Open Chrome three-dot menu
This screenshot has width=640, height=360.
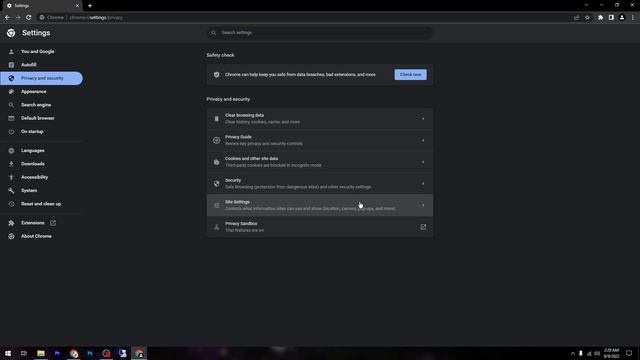tap(633, 18)
